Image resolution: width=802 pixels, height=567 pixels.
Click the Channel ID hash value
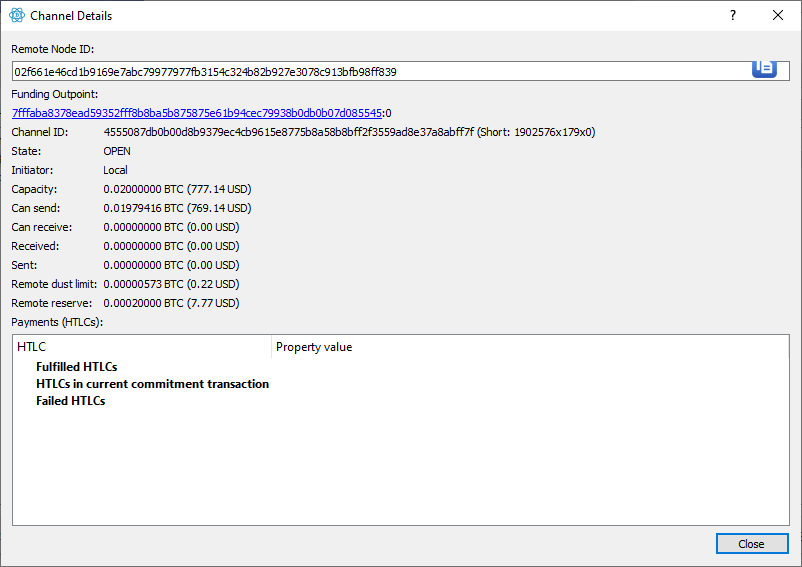[x=288, y=132]
